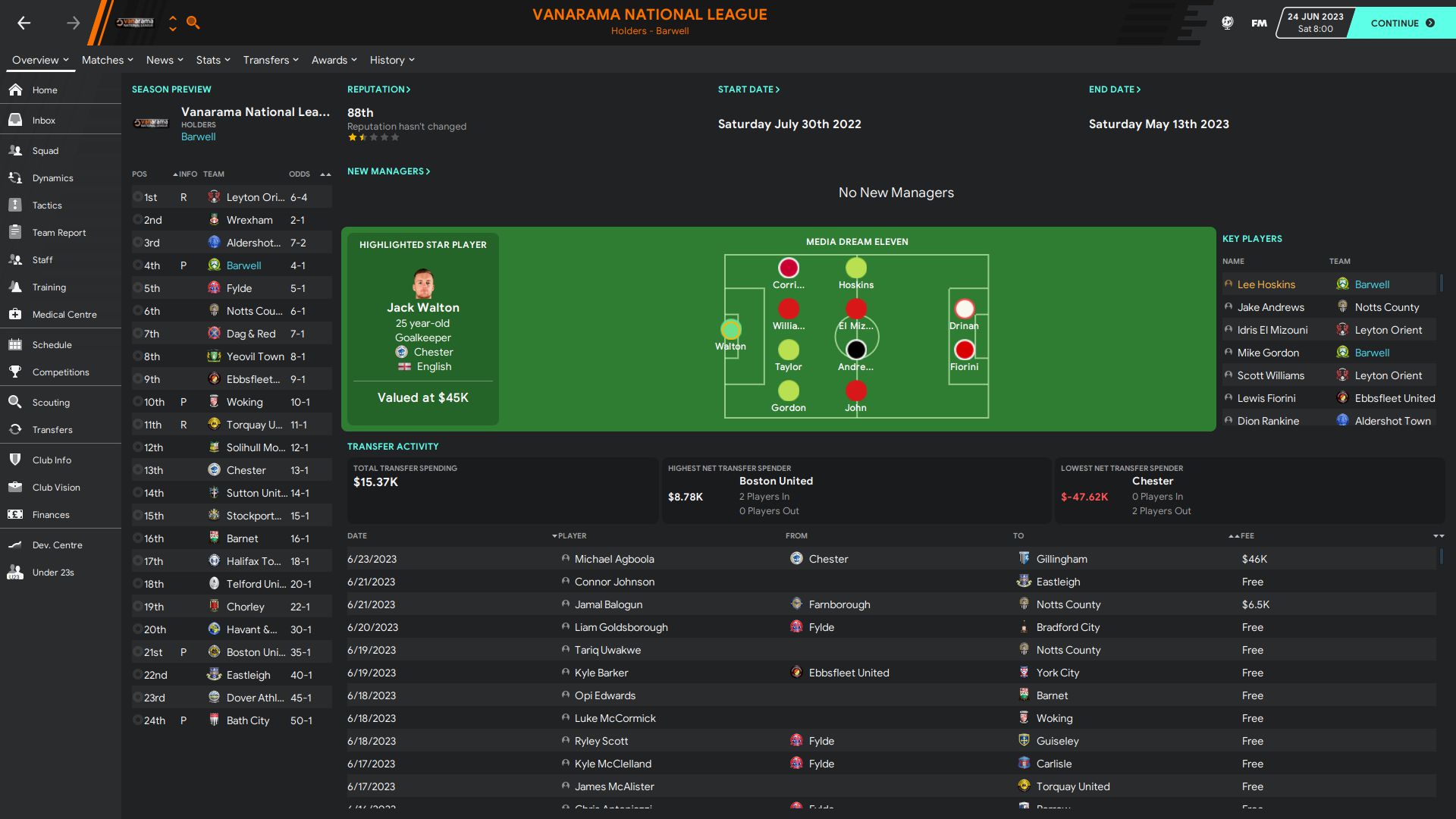
Task: Select the radio circle beside 4th Barwell
Action: coord(137,265)
